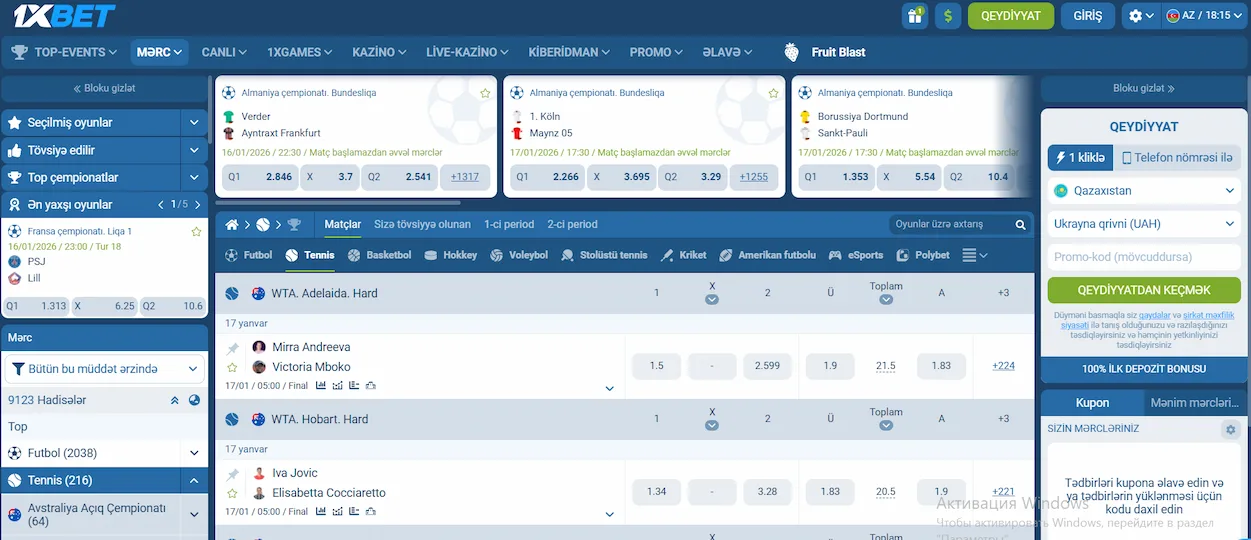Open the settings gear in header
This screenshot has width=1251, height=540.
1139,16
